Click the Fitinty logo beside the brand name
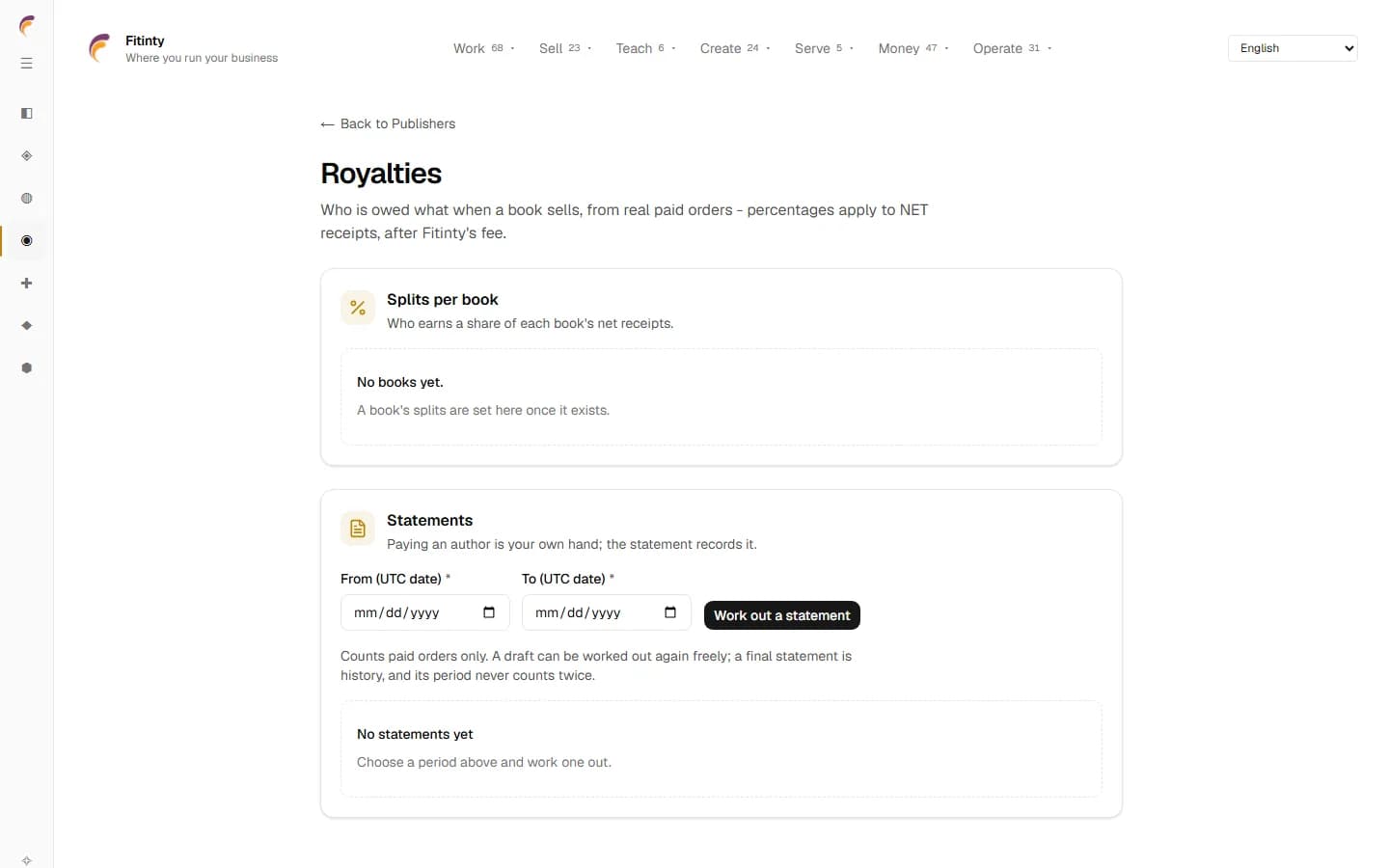Screen dimensions: 1389x868 [x=100, y=48]
